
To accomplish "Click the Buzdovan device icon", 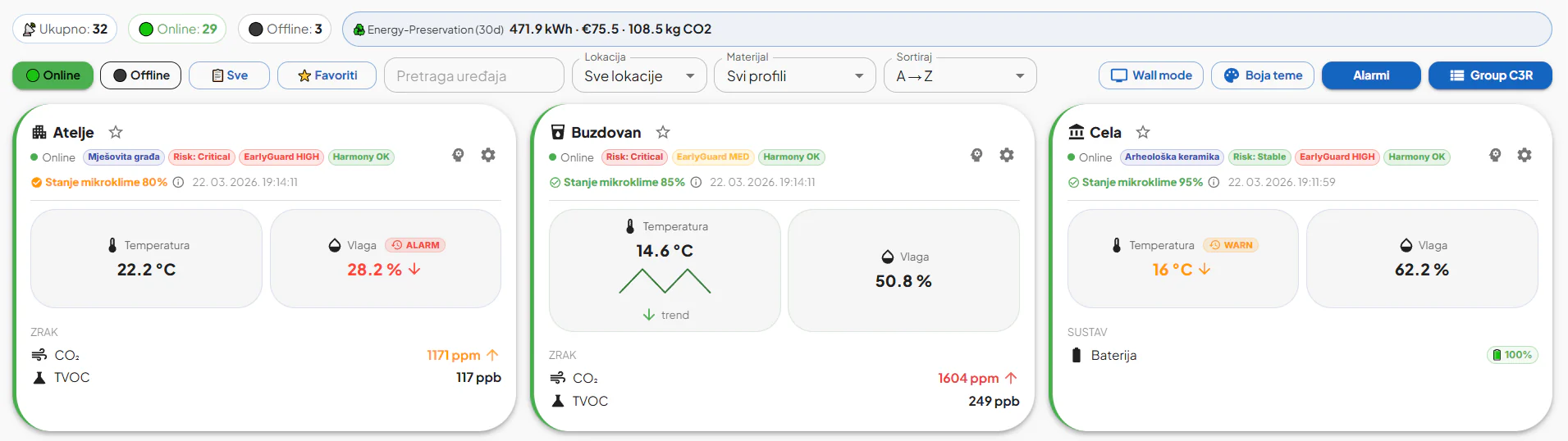I will [x=558, y=132].
